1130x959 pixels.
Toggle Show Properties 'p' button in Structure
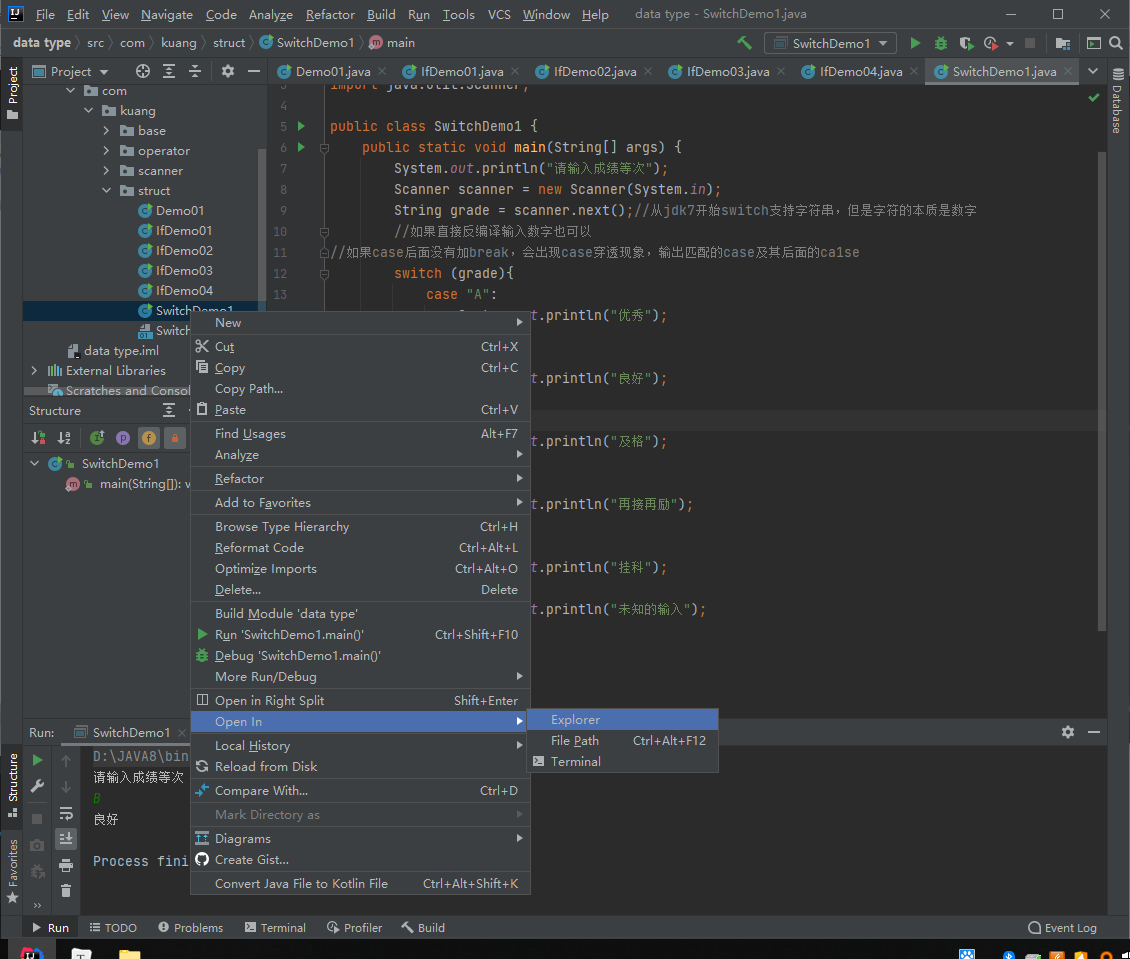pos(123,437)
